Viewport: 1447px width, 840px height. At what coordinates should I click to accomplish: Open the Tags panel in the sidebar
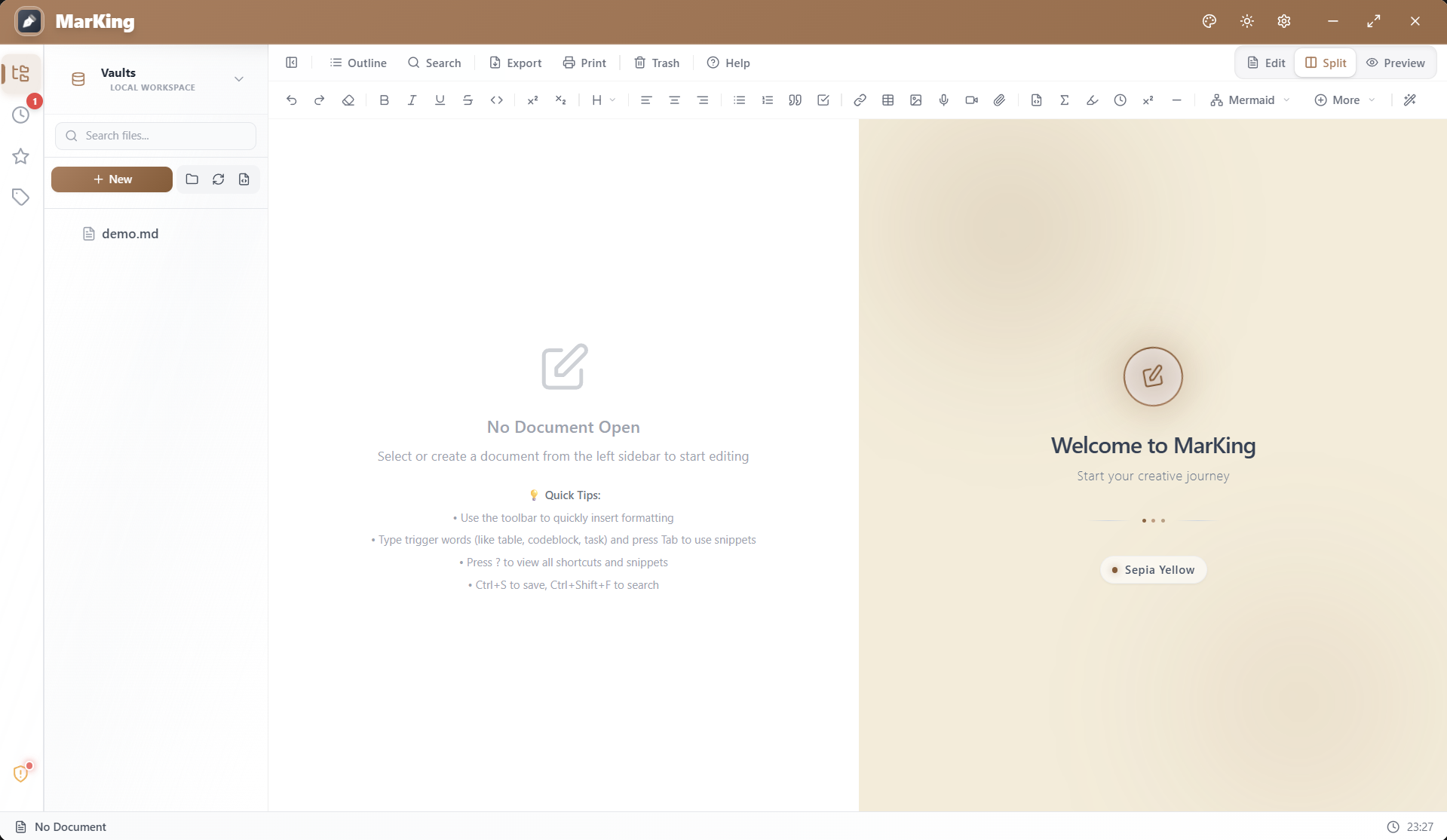click(x=20, y=197)
